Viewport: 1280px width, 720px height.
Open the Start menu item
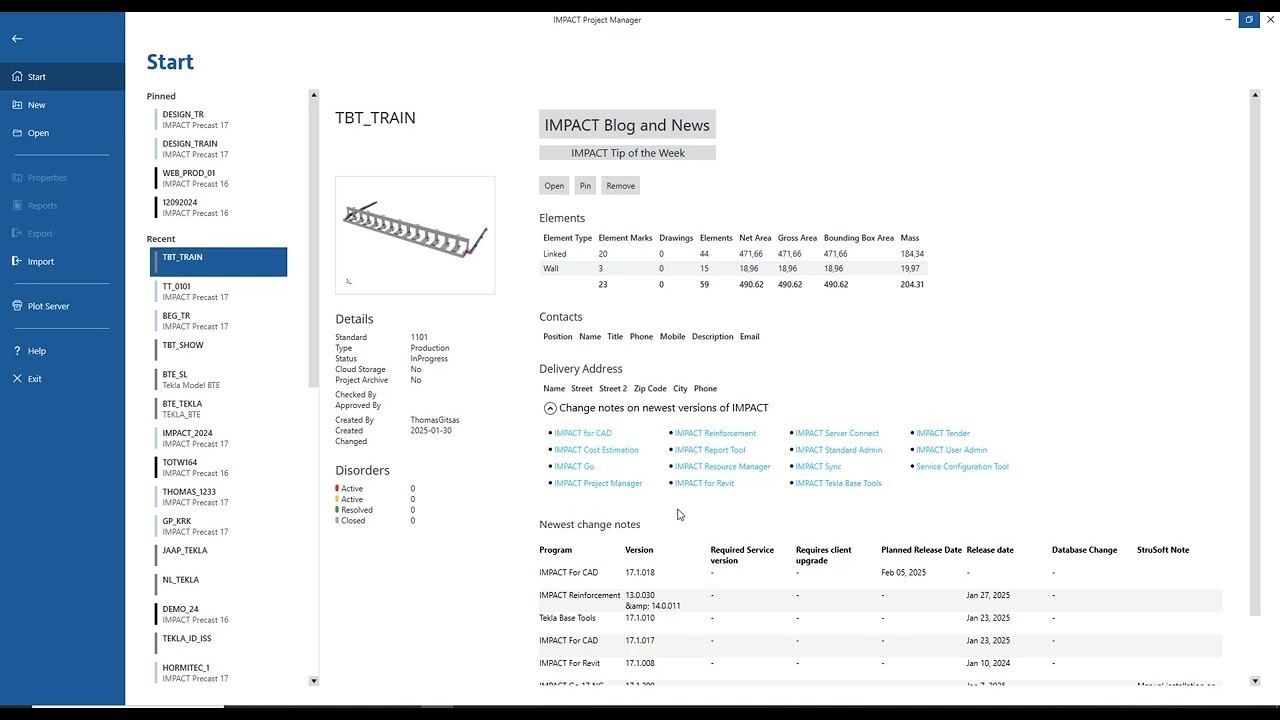point(62,77)
